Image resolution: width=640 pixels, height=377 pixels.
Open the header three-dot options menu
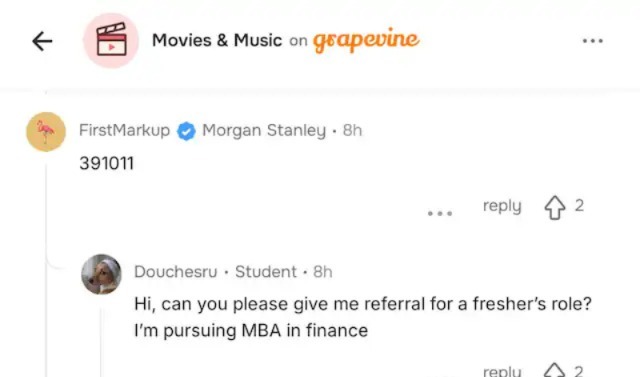click(593, 41)
